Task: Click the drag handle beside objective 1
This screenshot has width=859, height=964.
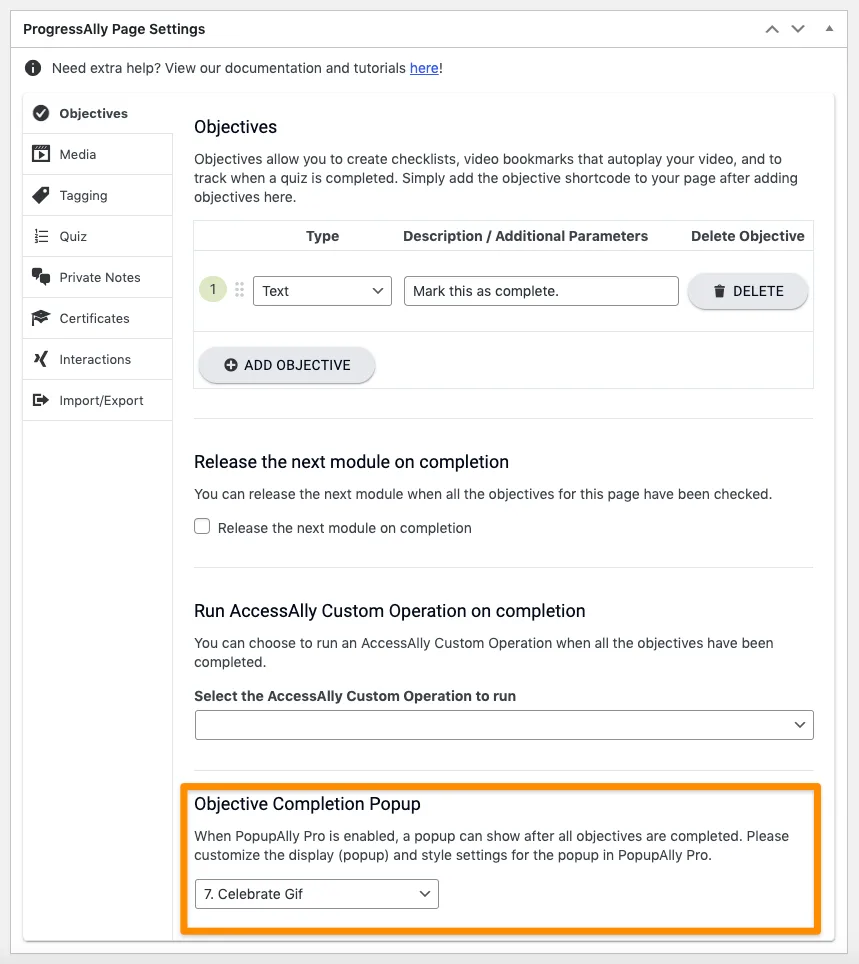Action: coord(239,291)
